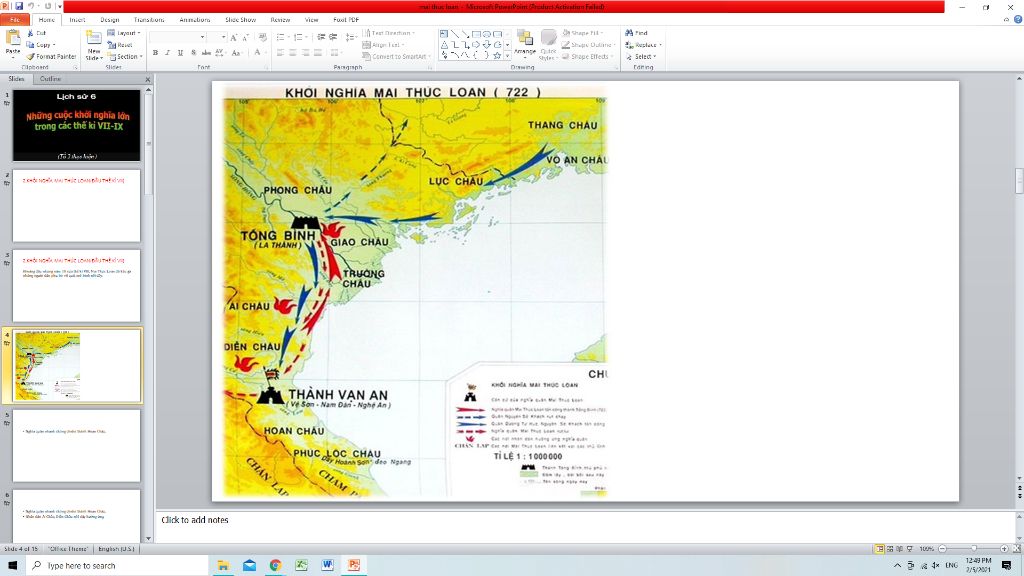
Task: Undo the last action
Action: [x=31, y=7]
